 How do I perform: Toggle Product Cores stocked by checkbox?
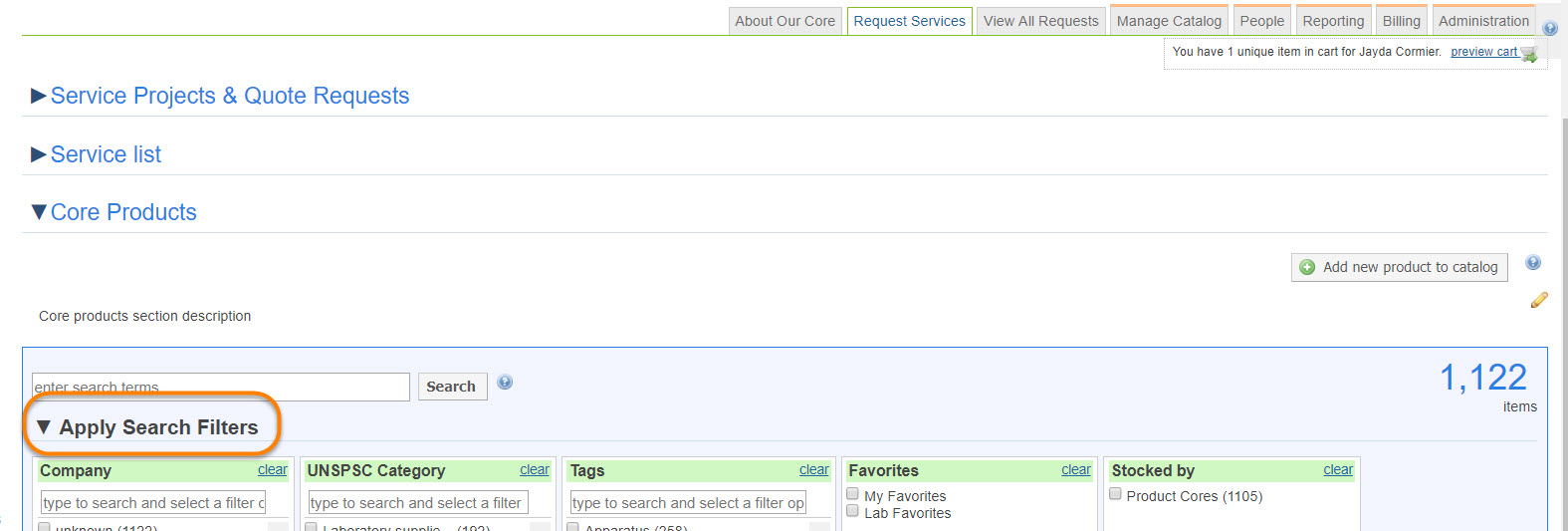tap(1115, 494)
